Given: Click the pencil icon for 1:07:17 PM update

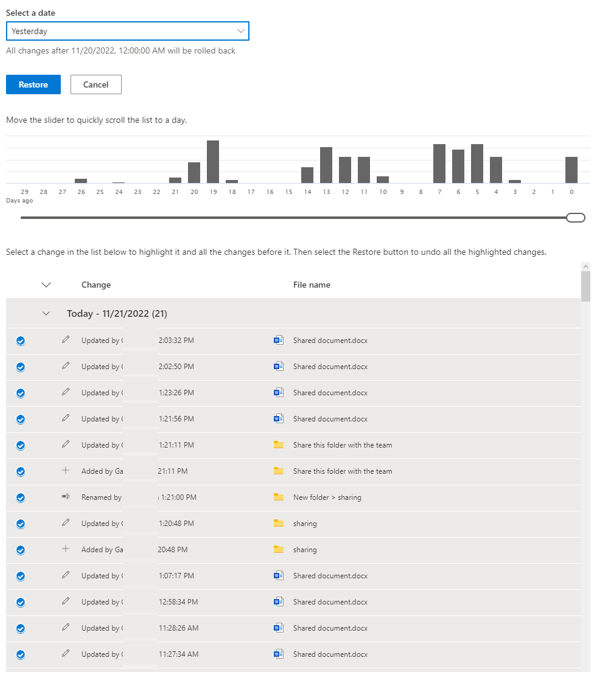Looking at the screenshot, I should 65,575.
